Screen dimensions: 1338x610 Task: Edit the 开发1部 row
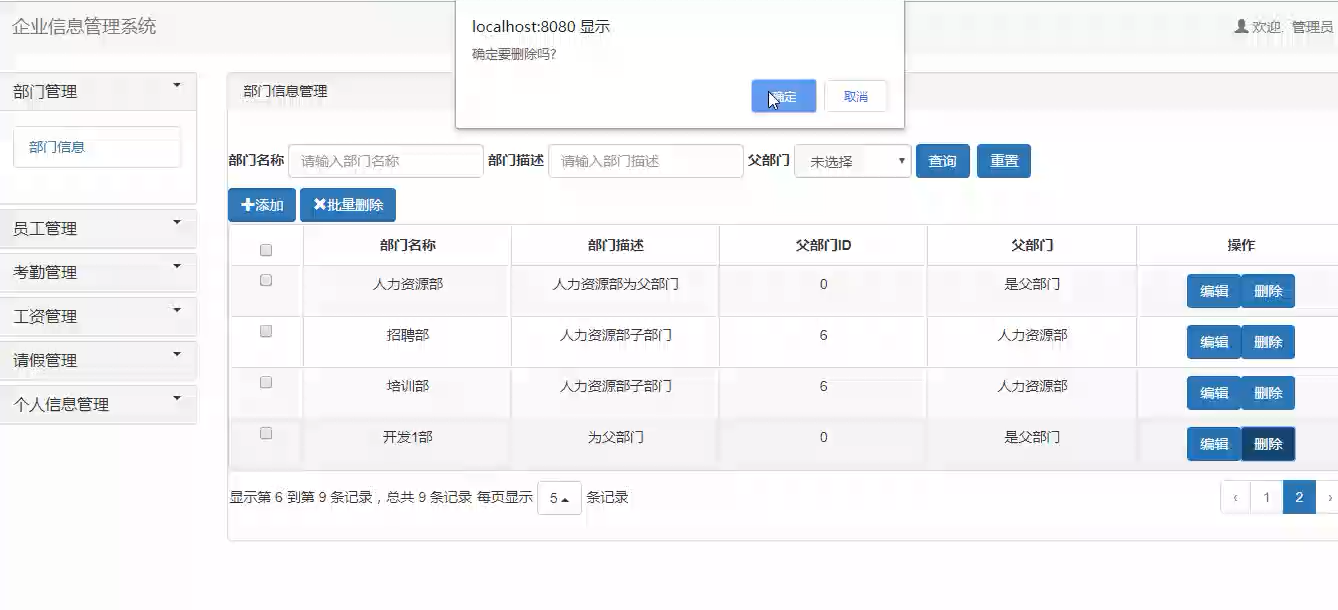coord(1214,444)
